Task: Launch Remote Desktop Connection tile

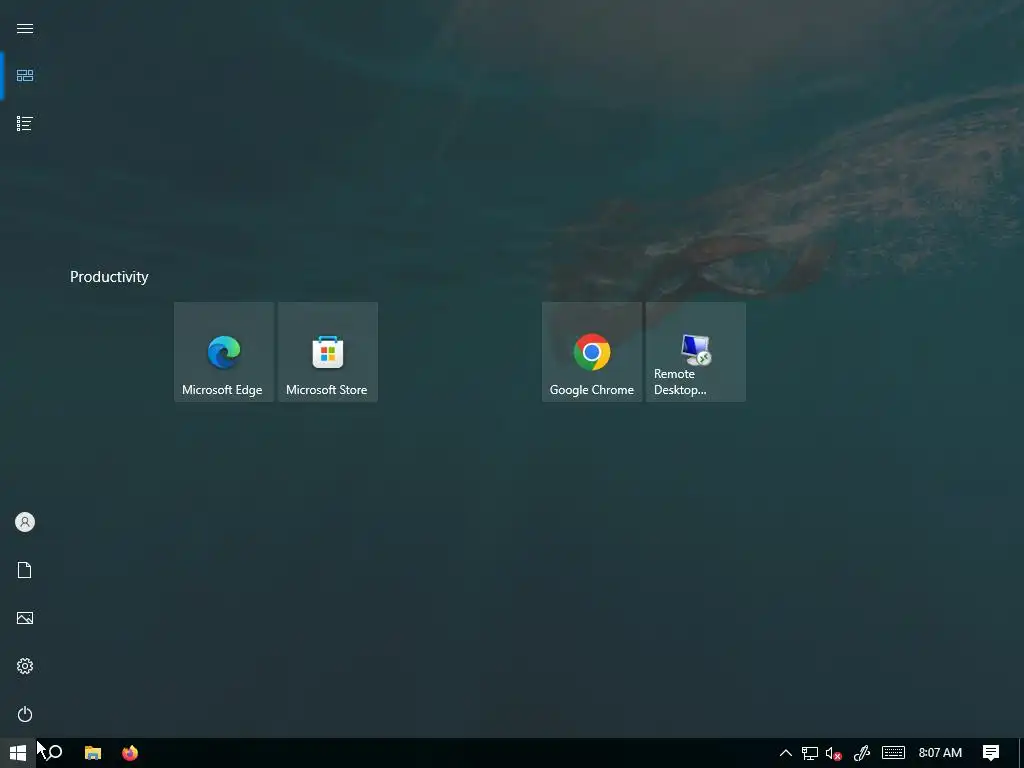Action: tap(696, 352)
